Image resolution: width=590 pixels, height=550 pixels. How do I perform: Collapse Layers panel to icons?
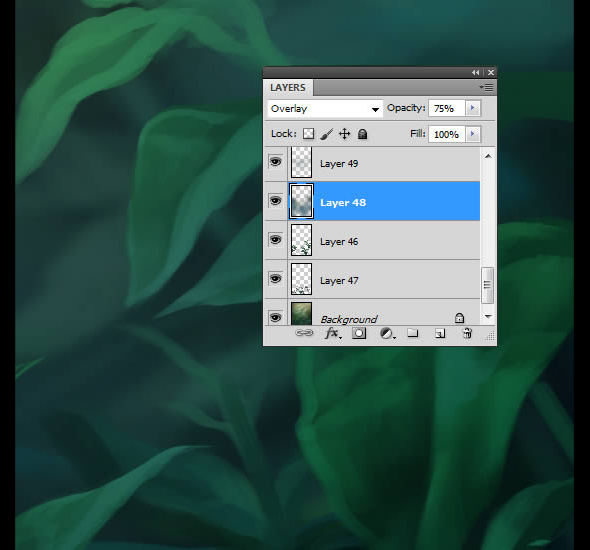pos(476,73)
